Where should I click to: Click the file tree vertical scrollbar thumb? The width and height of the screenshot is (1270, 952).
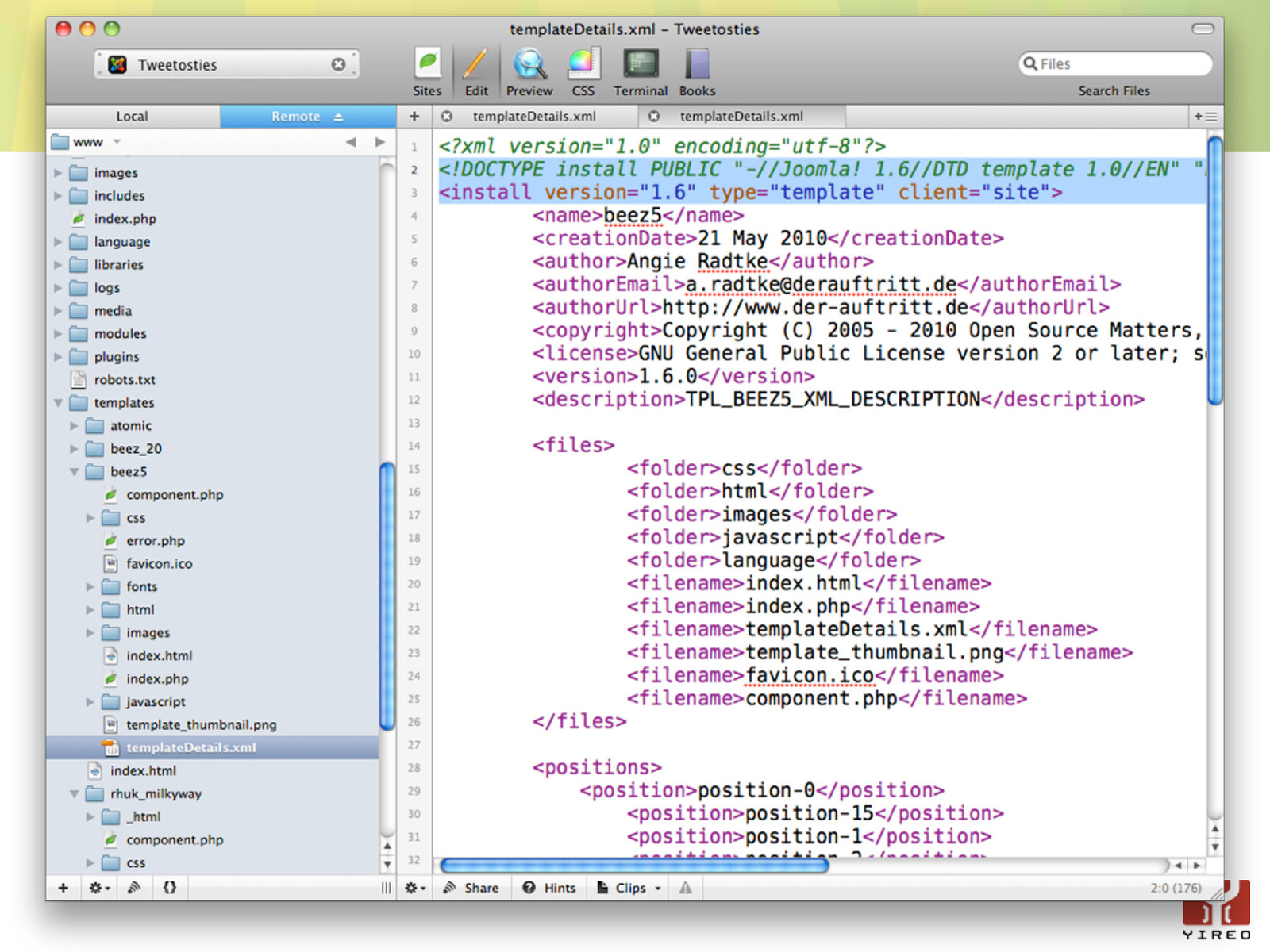(387, 596)
